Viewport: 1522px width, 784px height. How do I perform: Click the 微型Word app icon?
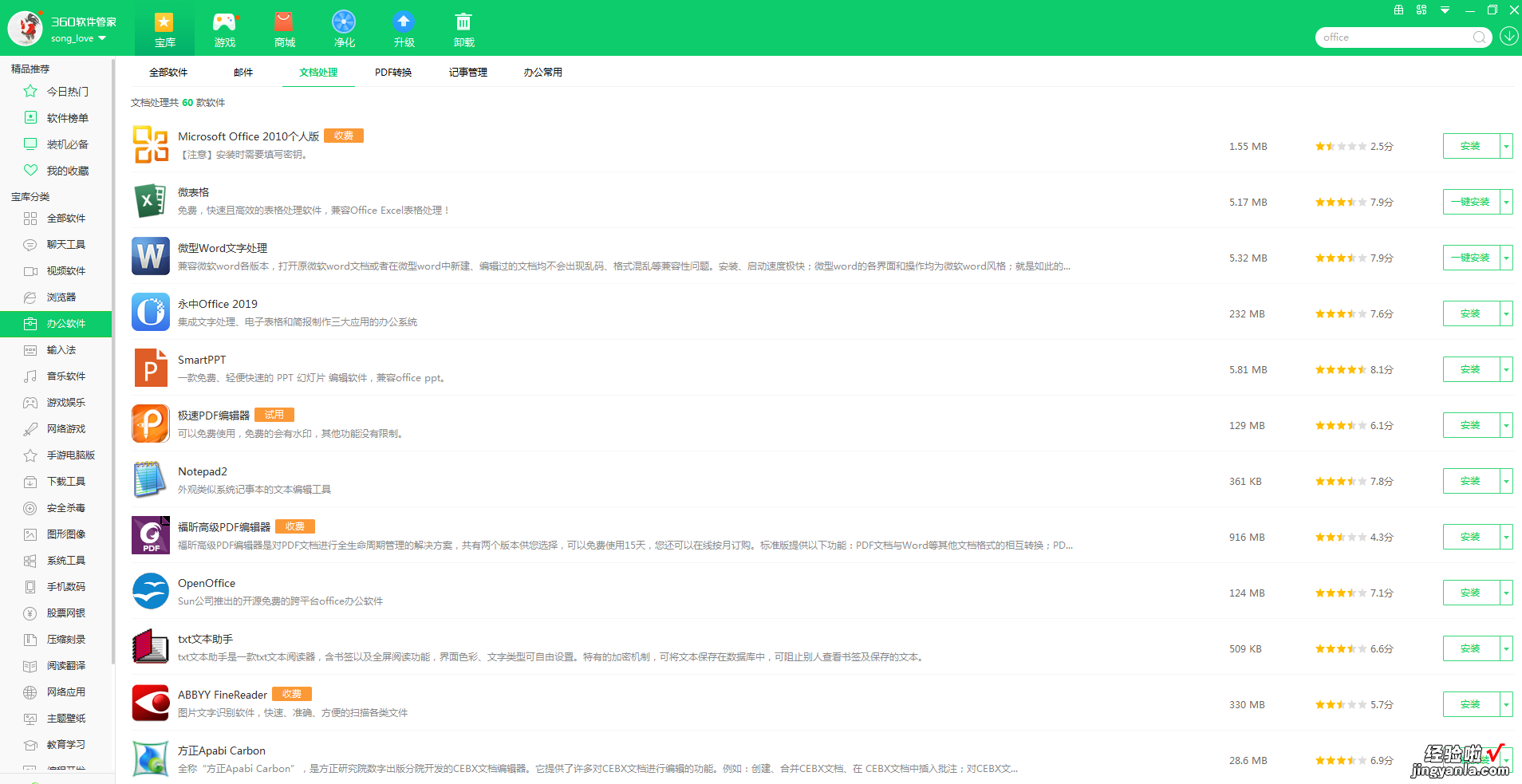click(151, 256)
